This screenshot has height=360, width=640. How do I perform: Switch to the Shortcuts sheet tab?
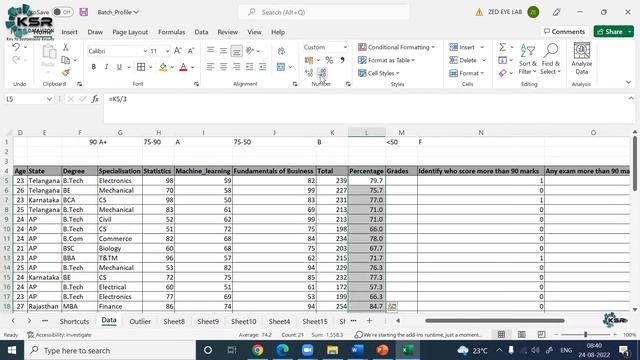click(x=74, y=321)
